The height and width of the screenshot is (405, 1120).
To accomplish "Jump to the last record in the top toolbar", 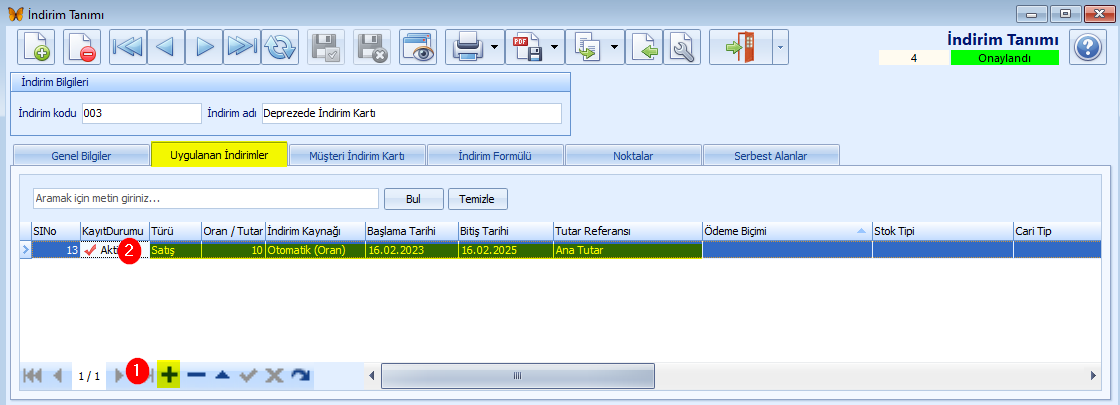I will pyautogui.click(x=241, y=48).
